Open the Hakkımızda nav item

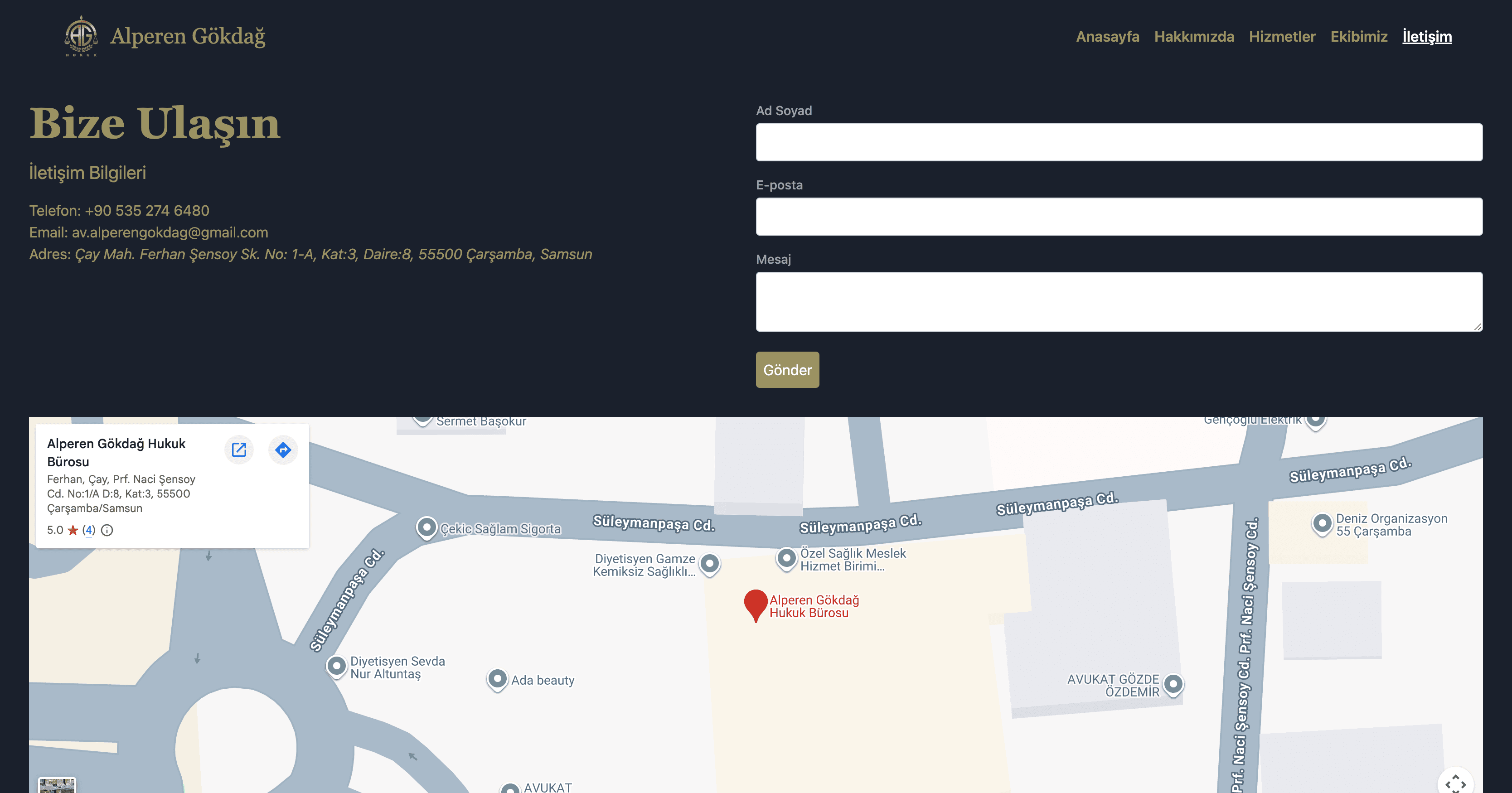[x=1194, y=36]
